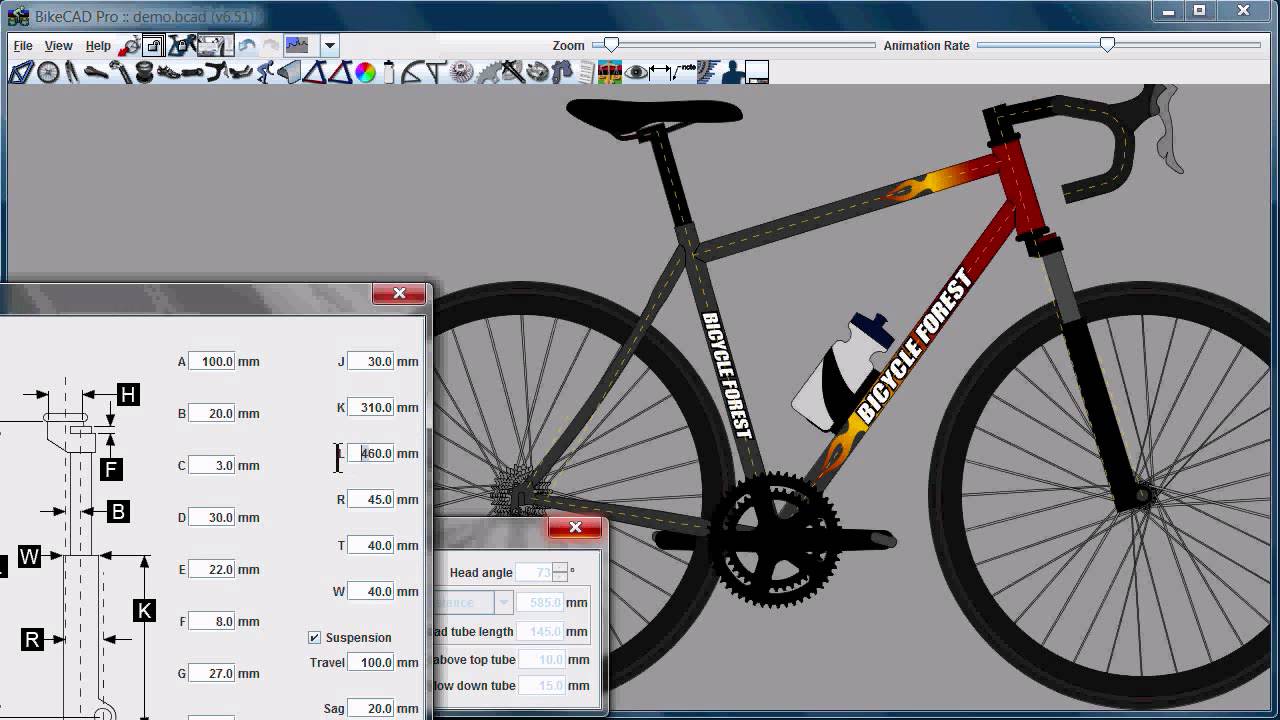Viewport: 1280px width, 720px height.
Task: Open the drop handlebars icon
Action: click(216, 72)
